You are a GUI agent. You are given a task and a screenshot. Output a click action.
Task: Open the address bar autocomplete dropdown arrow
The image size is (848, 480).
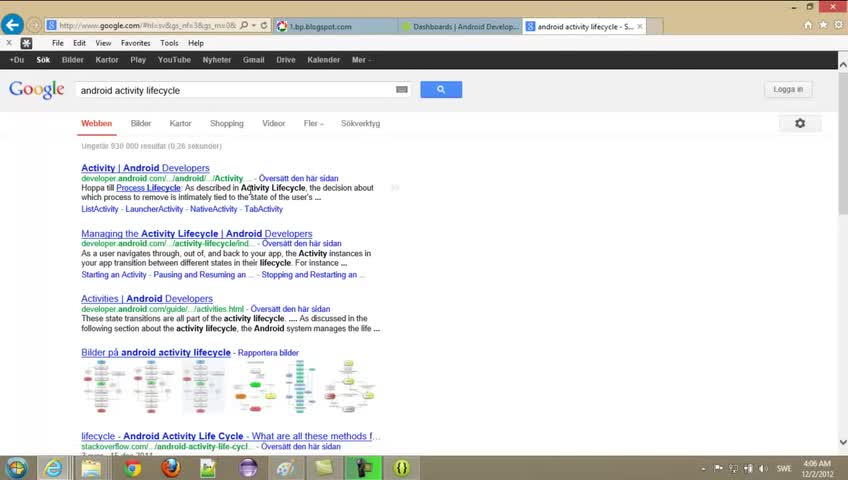click(254, 25)
